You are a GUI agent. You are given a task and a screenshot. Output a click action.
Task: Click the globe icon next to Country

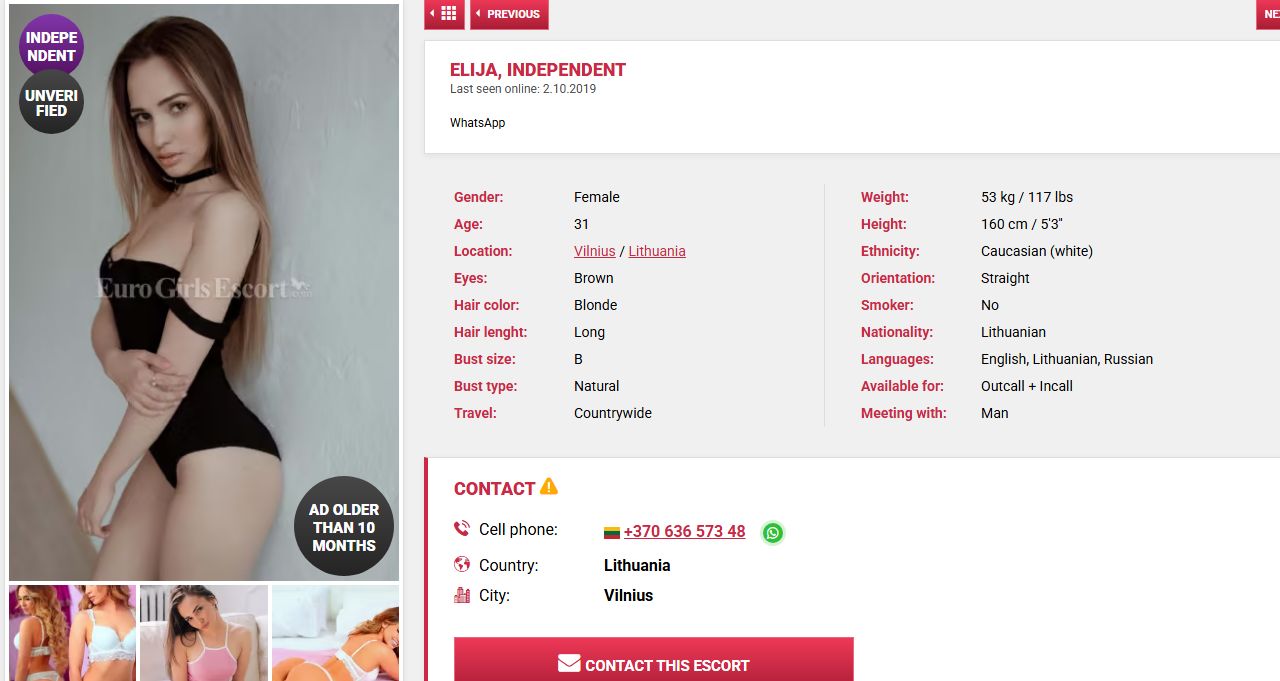pos(462,564)
